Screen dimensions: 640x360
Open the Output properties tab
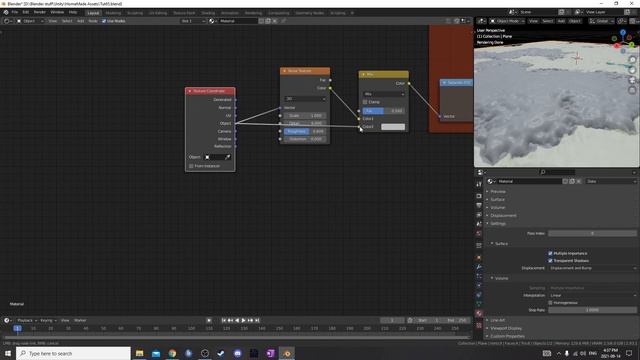pyautogui.click(x=479, y=205)
